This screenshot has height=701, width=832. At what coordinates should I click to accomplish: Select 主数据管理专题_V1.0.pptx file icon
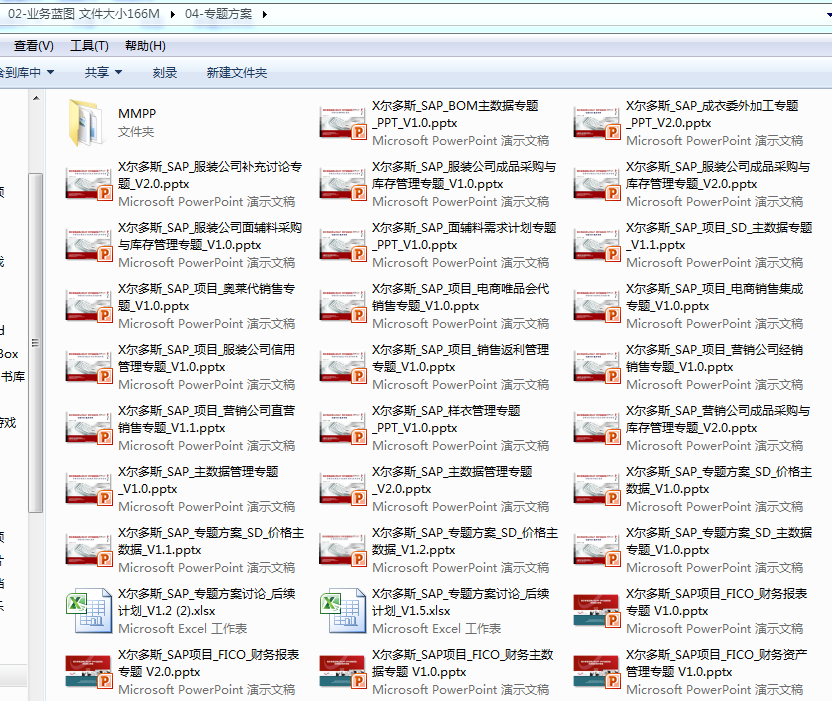pyautogui.click(x=89, y=489)
